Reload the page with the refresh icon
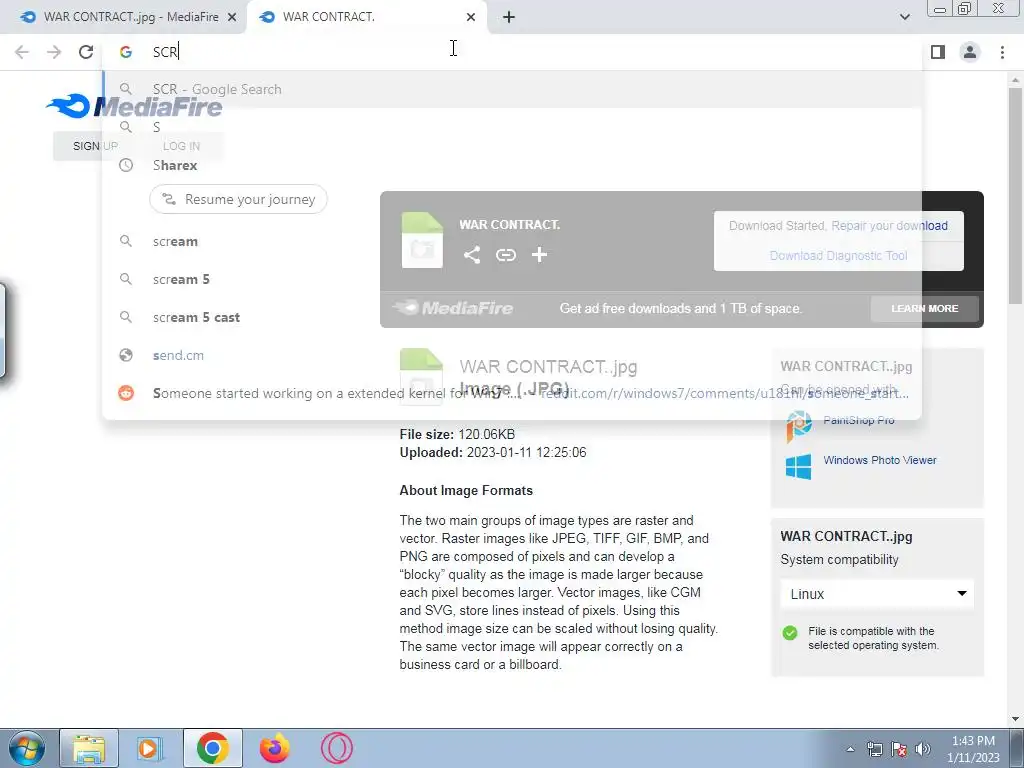1024x768 pixels. [x=86, y=52]
